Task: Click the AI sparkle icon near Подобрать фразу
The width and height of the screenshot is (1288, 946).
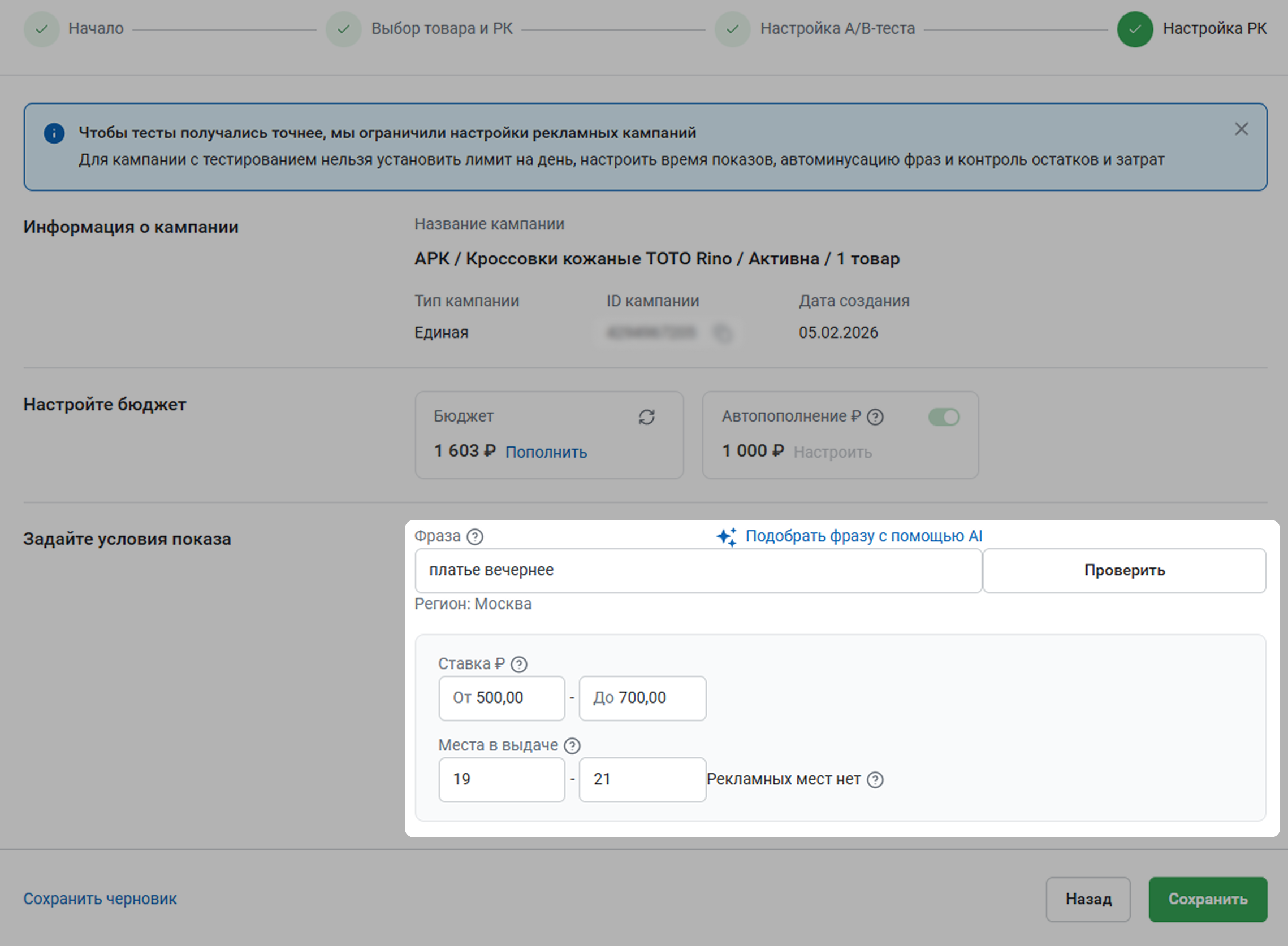Action: point(727,536)
